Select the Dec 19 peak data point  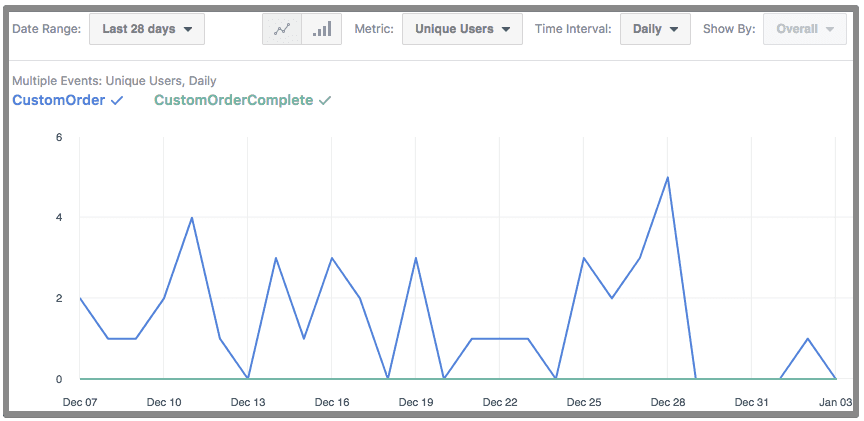[415, 258]
